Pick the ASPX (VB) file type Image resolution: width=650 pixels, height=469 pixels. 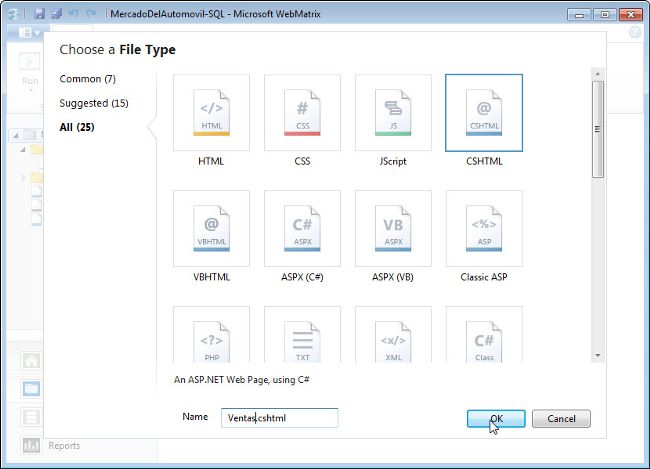pos(393,228)
